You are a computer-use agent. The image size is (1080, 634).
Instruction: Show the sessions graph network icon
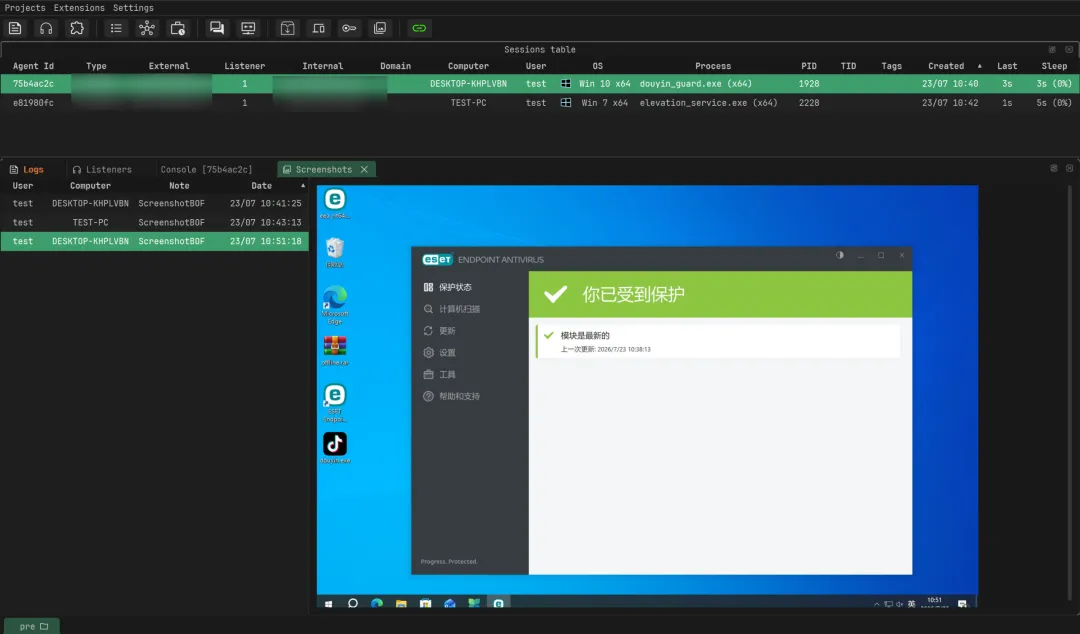pyautogui.click(x=147, y=28)
